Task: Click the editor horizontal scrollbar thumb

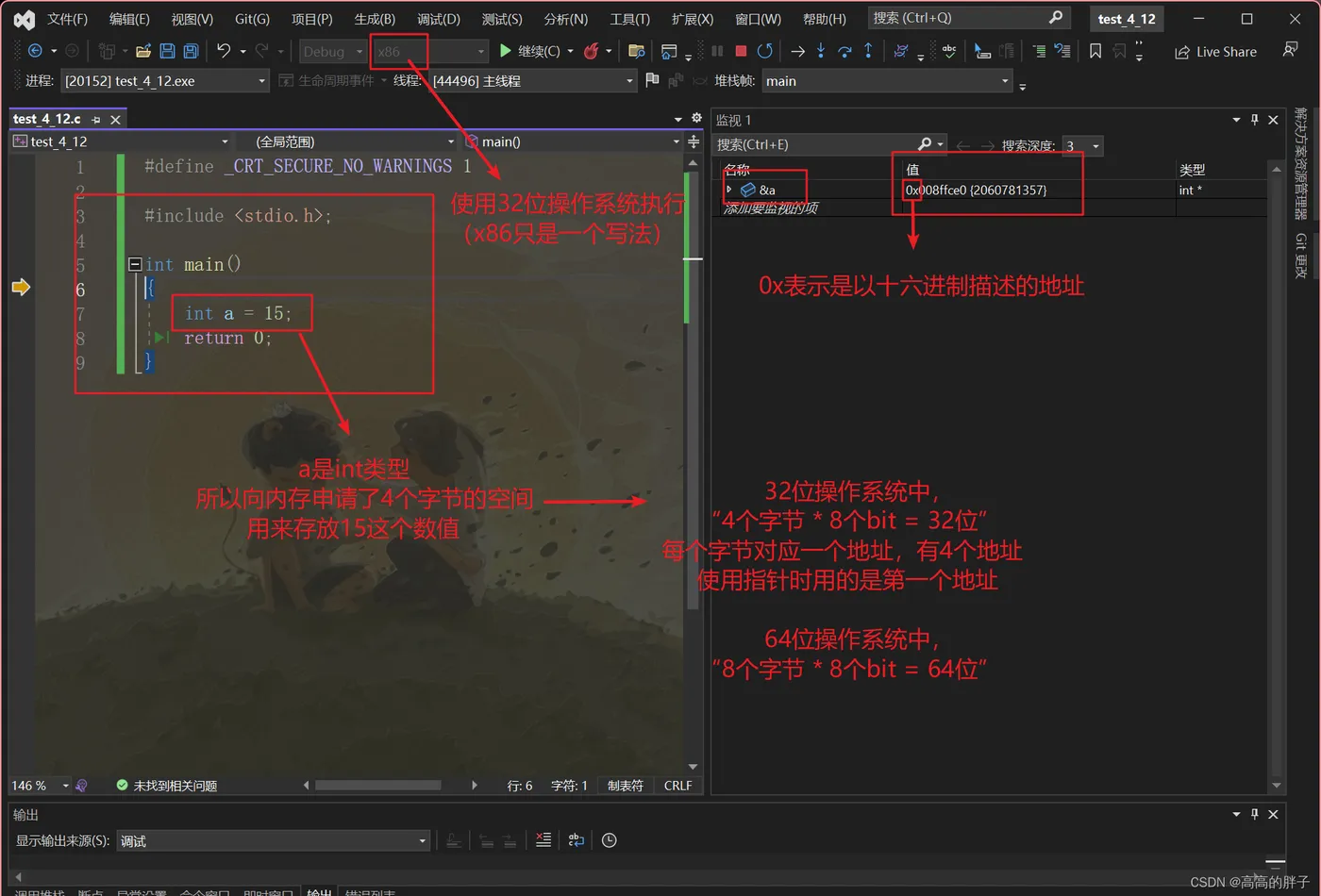Action: 377,785
